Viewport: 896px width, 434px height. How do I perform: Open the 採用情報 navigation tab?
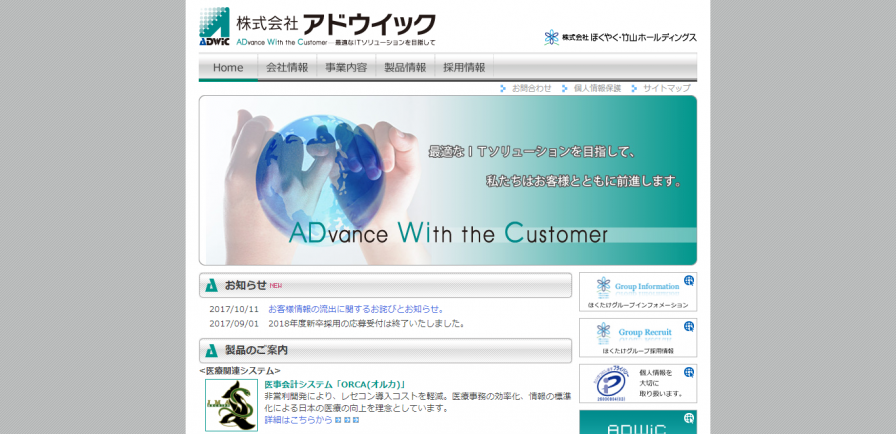[x=464, y=67]
